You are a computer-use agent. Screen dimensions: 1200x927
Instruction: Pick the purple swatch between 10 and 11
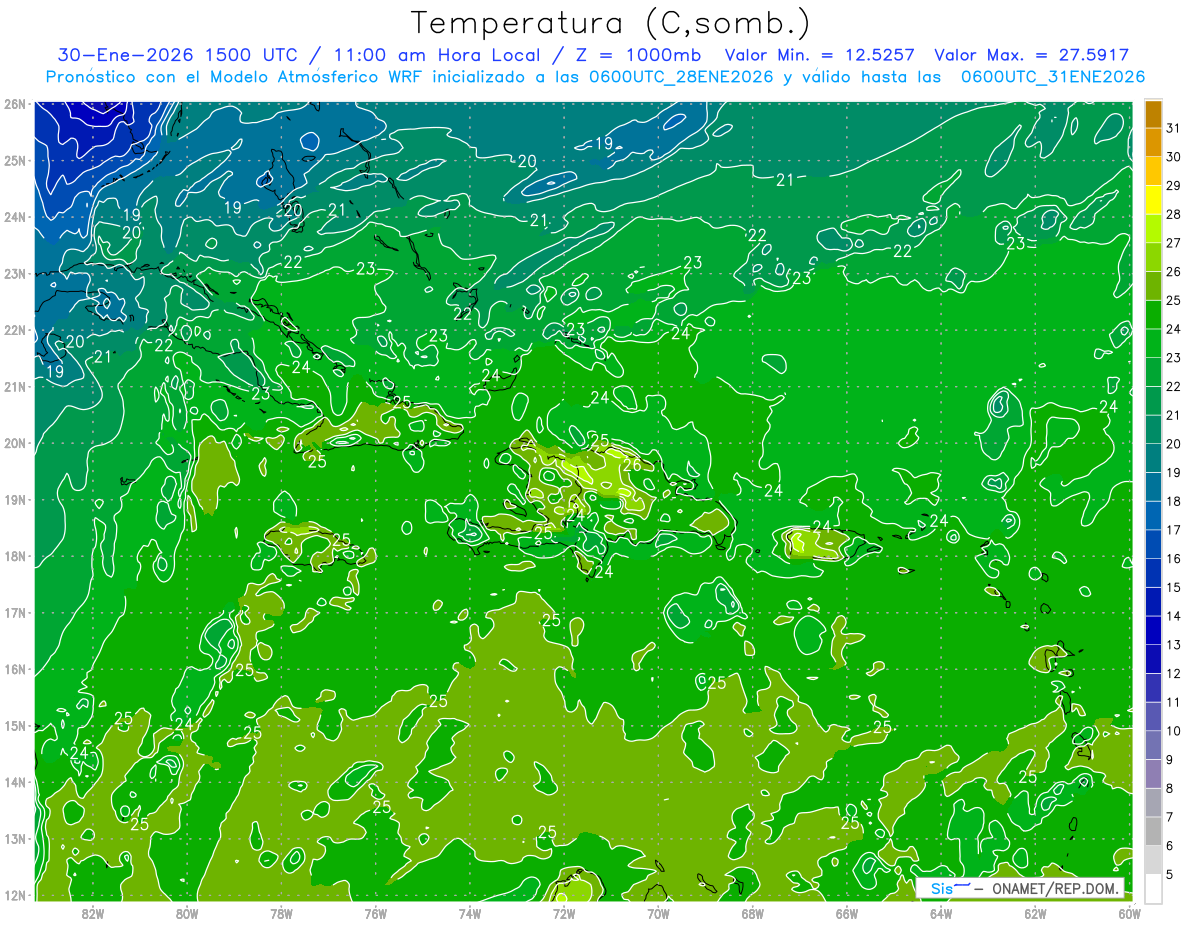click(1153, 716)
